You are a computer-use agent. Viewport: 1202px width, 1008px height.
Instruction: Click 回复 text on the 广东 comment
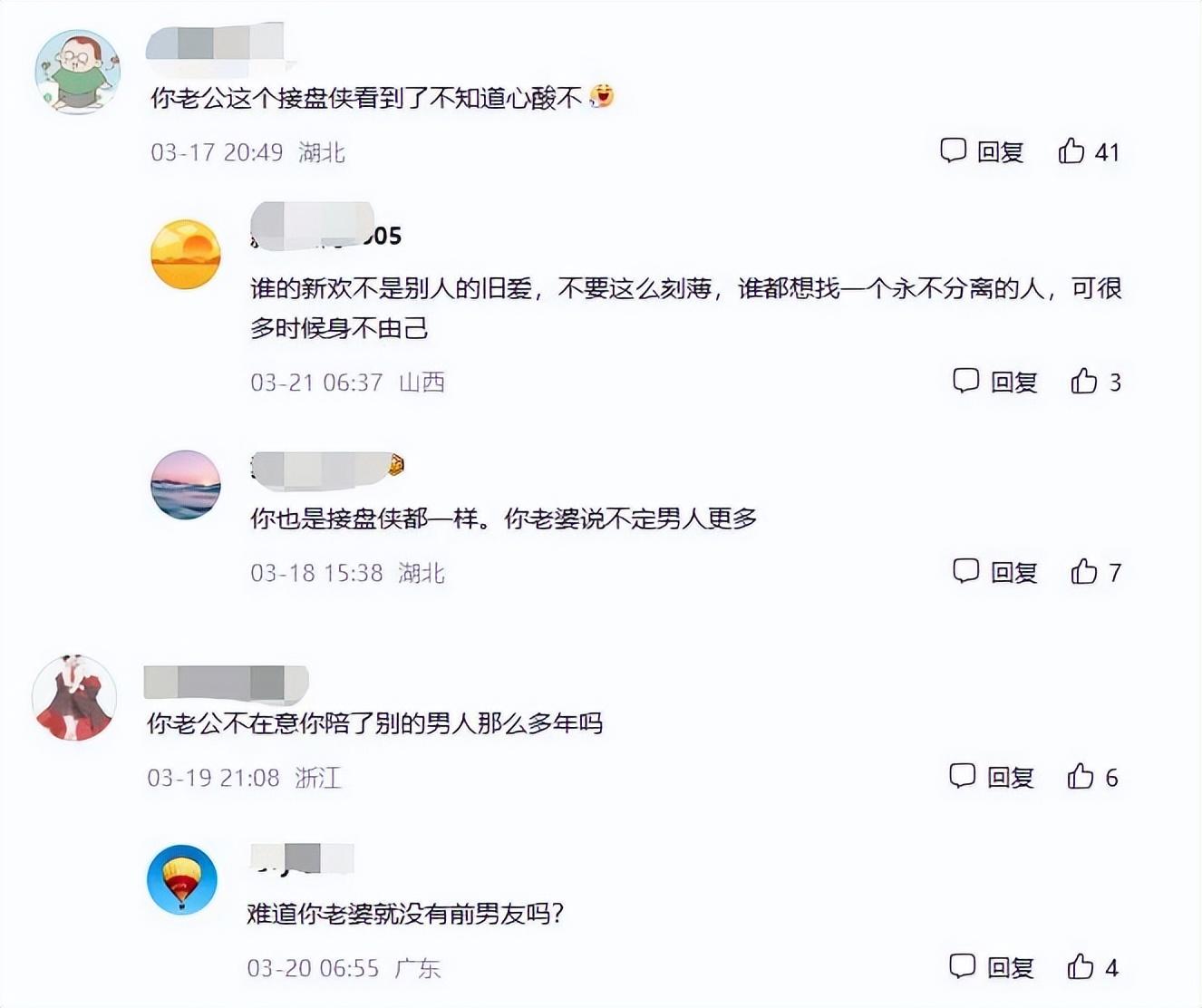coord(1010,967)
